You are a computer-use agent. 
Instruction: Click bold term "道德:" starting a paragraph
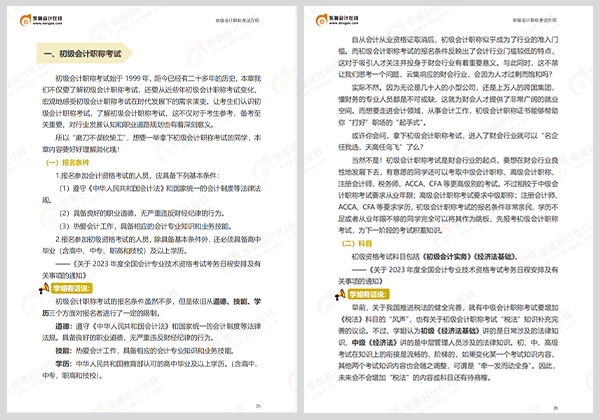pos(64,326)
